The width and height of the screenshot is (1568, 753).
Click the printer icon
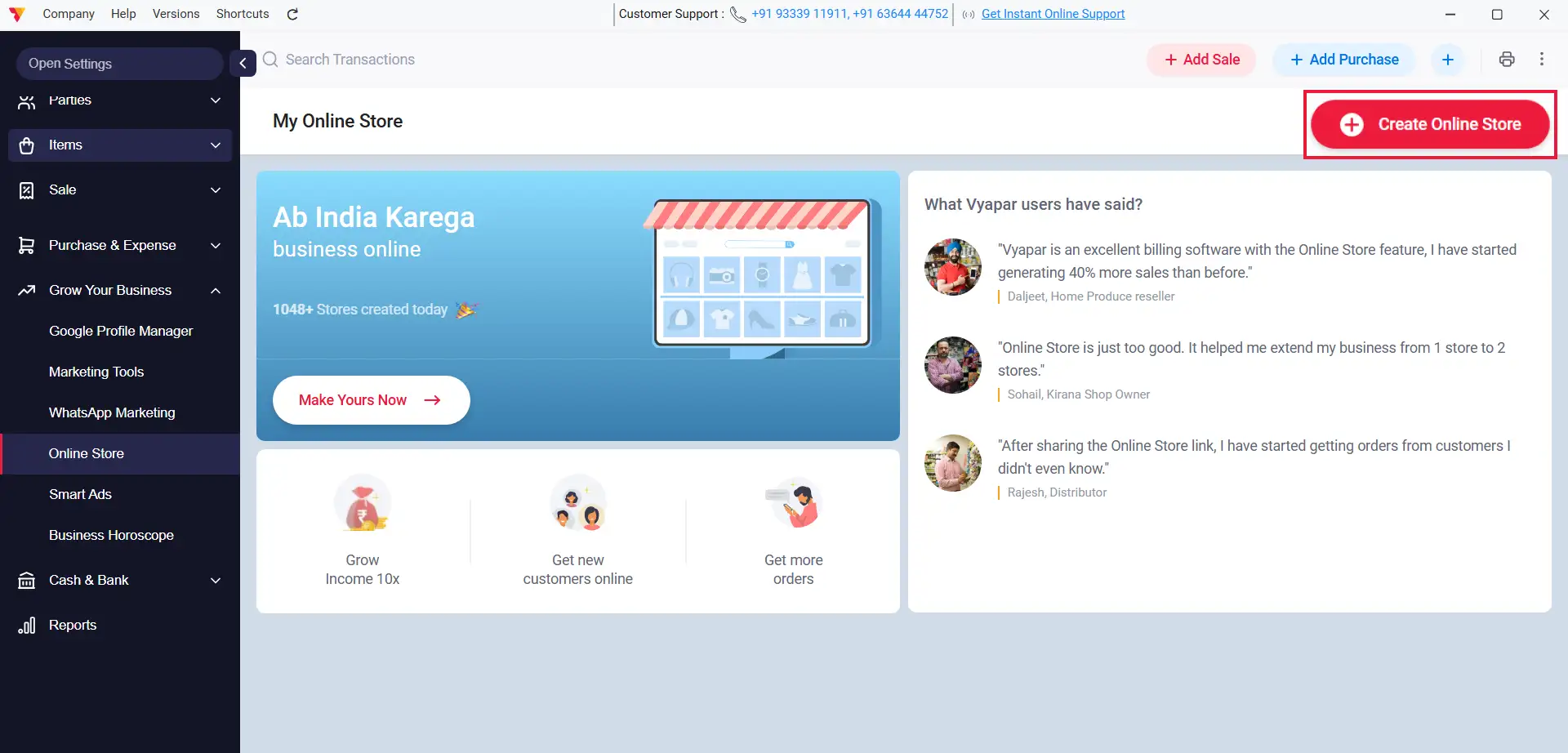1507,59
